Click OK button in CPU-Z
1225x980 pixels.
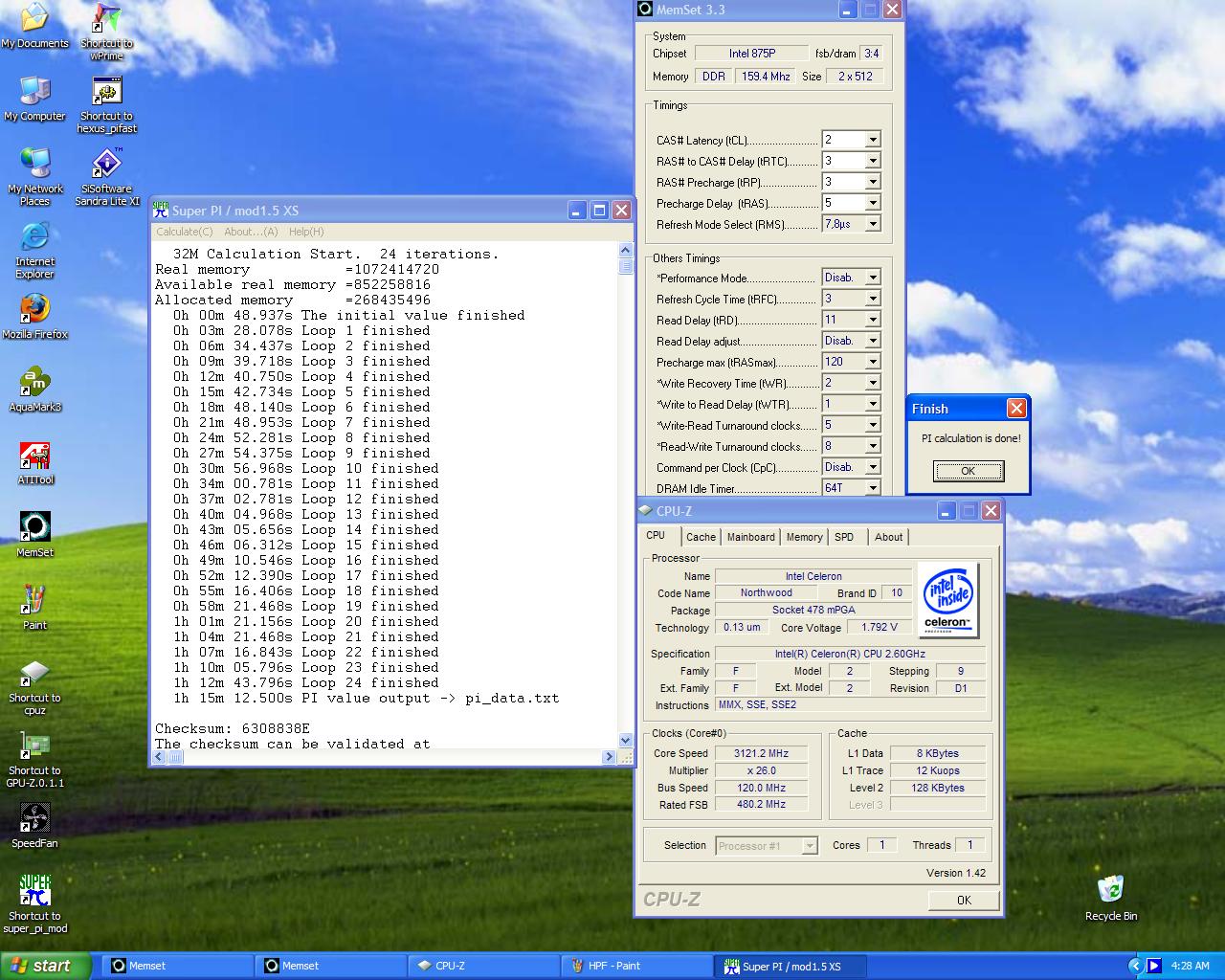964,900
